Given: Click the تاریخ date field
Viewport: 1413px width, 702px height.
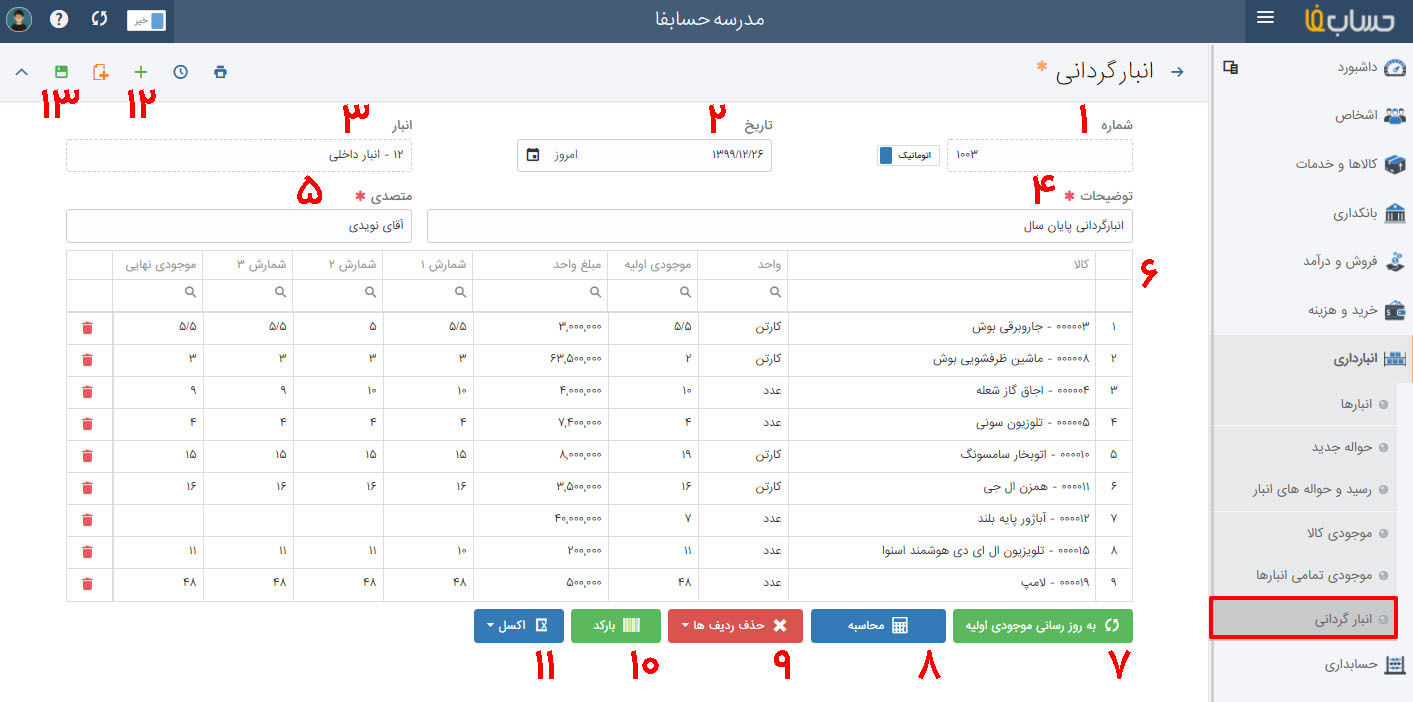Looking at the screenshot, I should [645, 155].
